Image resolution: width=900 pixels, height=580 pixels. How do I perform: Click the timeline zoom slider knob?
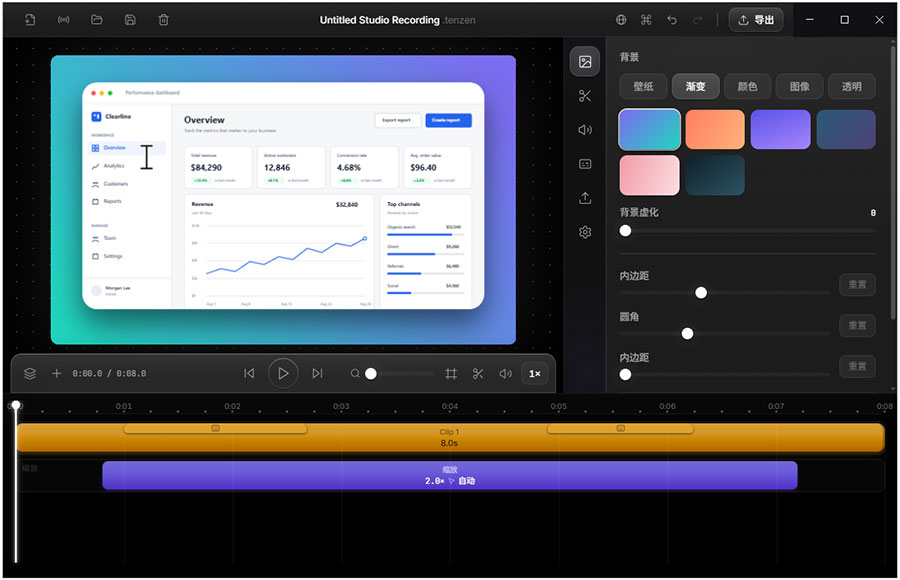tap(371, 374)
